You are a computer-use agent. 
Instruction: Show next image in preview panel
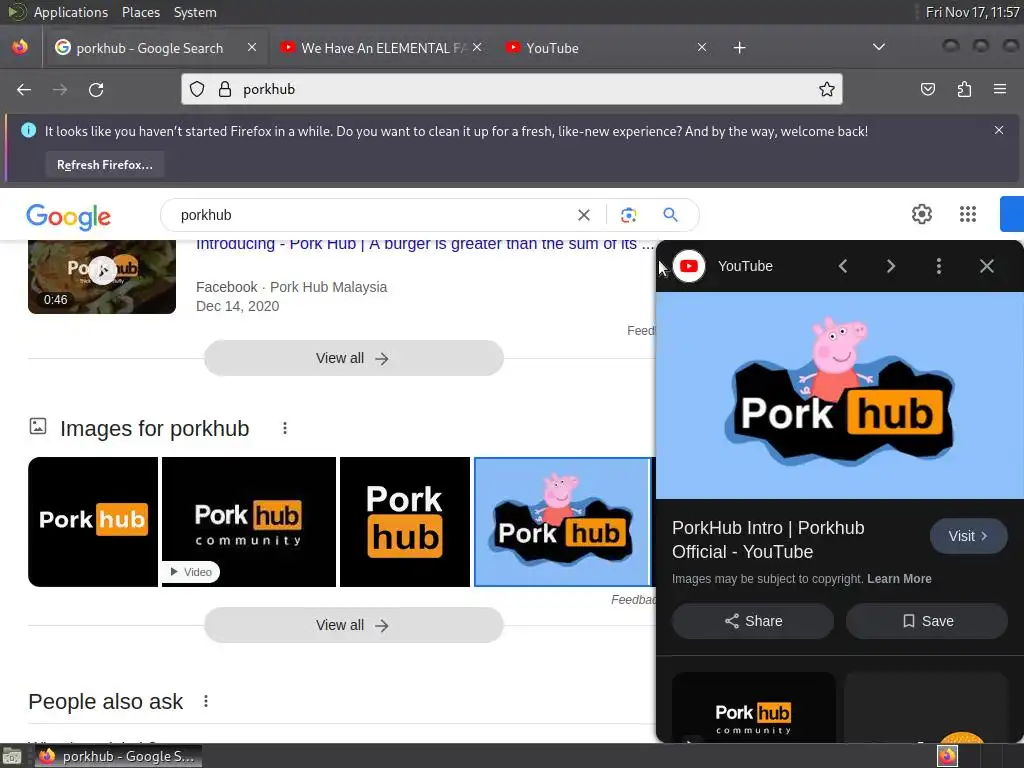(891, 266)
